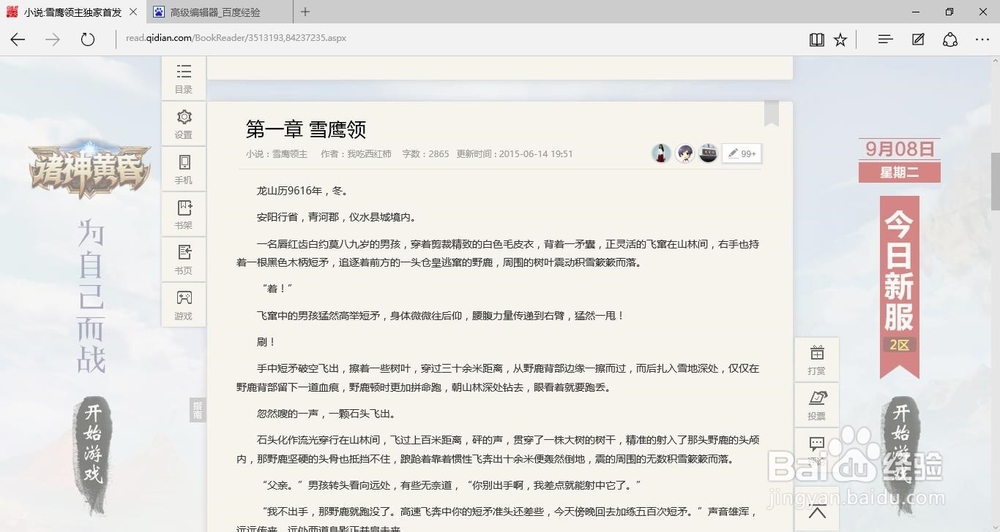1000x532 pixels.
Task: Open the Share icon in toolbar
Action: coord(950,40)
